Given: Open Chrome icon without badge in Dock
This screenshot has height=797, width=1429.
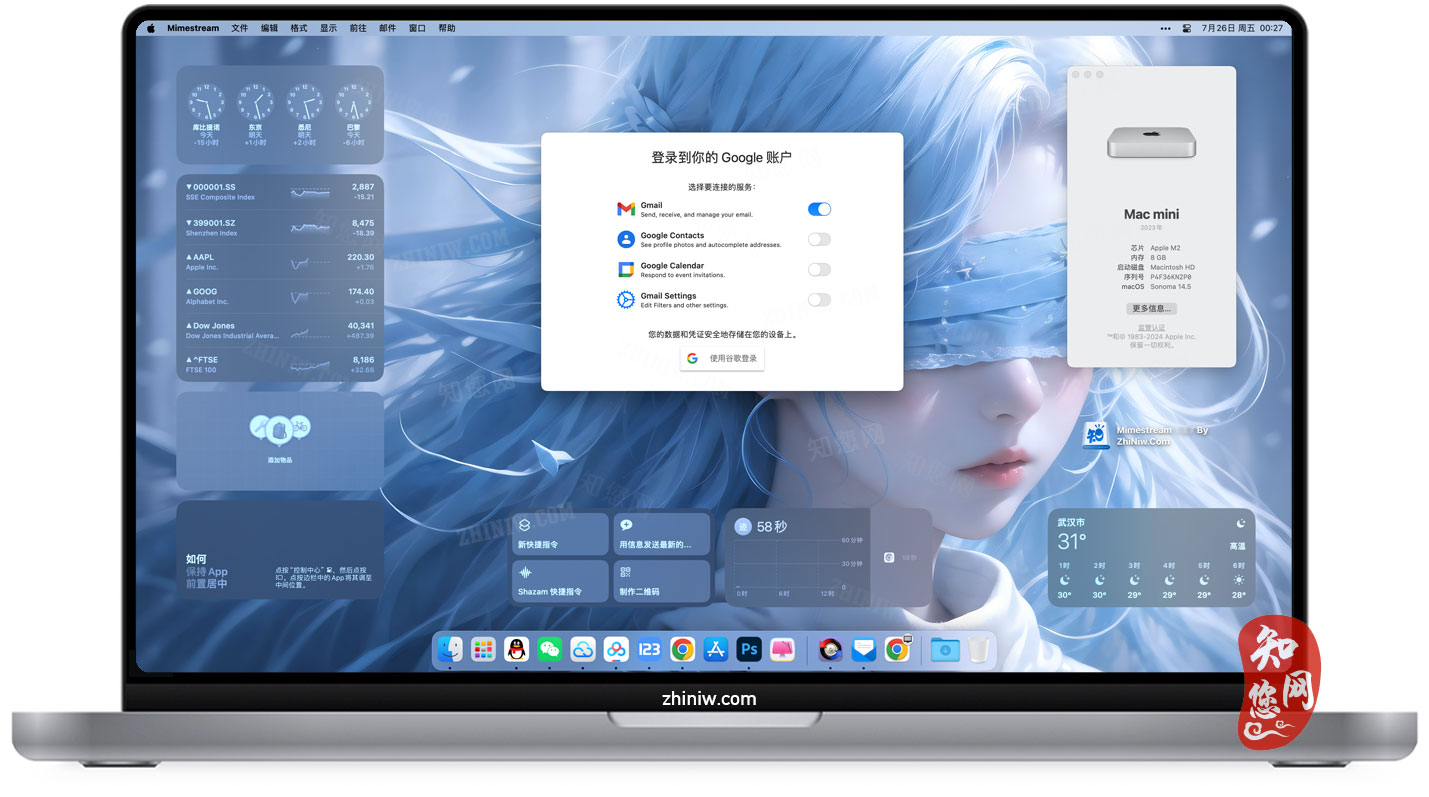Looking at the screenshot, I should [683, 649].
